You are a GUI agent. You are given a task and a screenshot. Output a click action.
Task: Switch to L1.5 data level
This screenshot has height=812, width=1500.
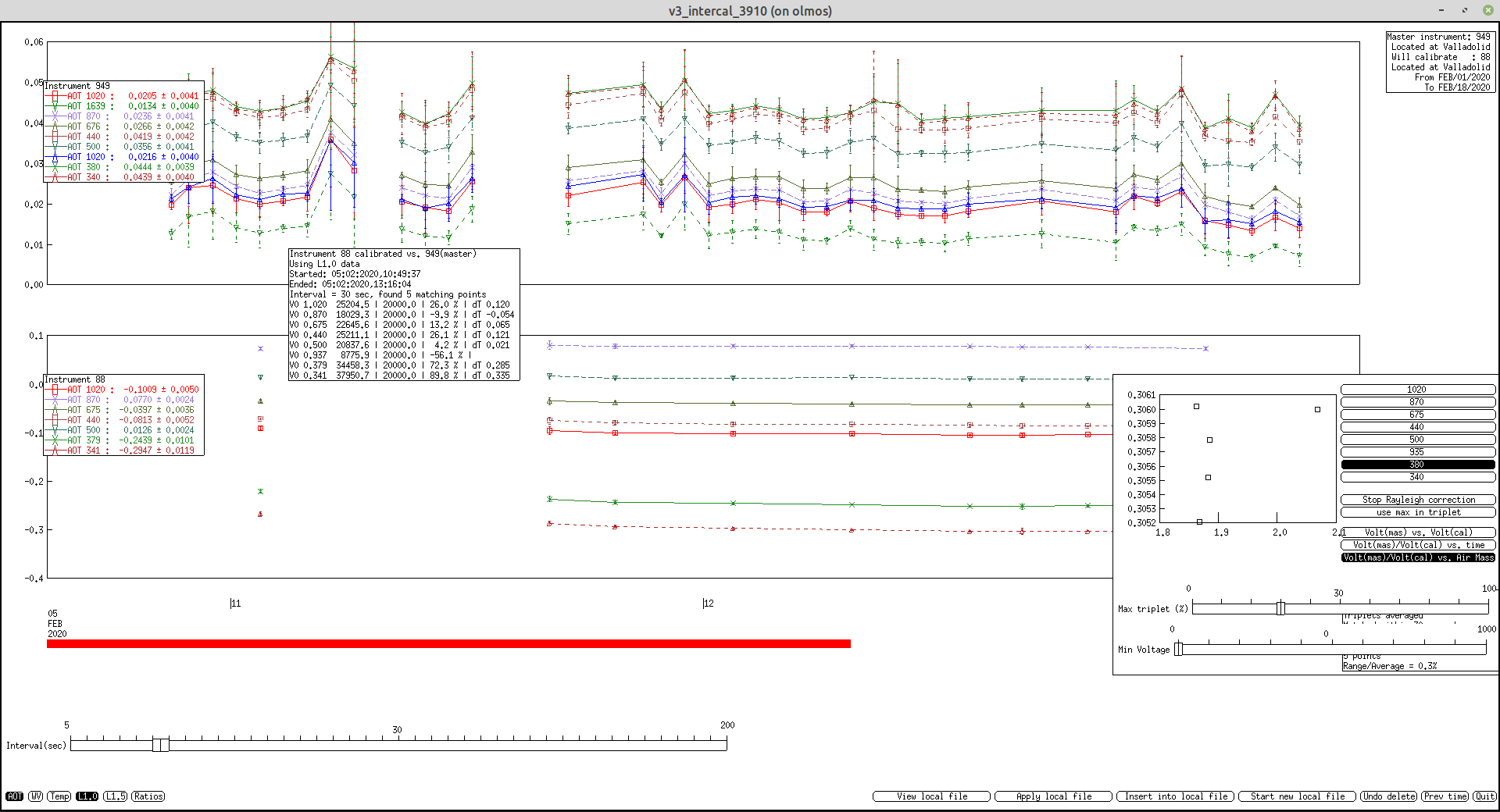[116, 796]
